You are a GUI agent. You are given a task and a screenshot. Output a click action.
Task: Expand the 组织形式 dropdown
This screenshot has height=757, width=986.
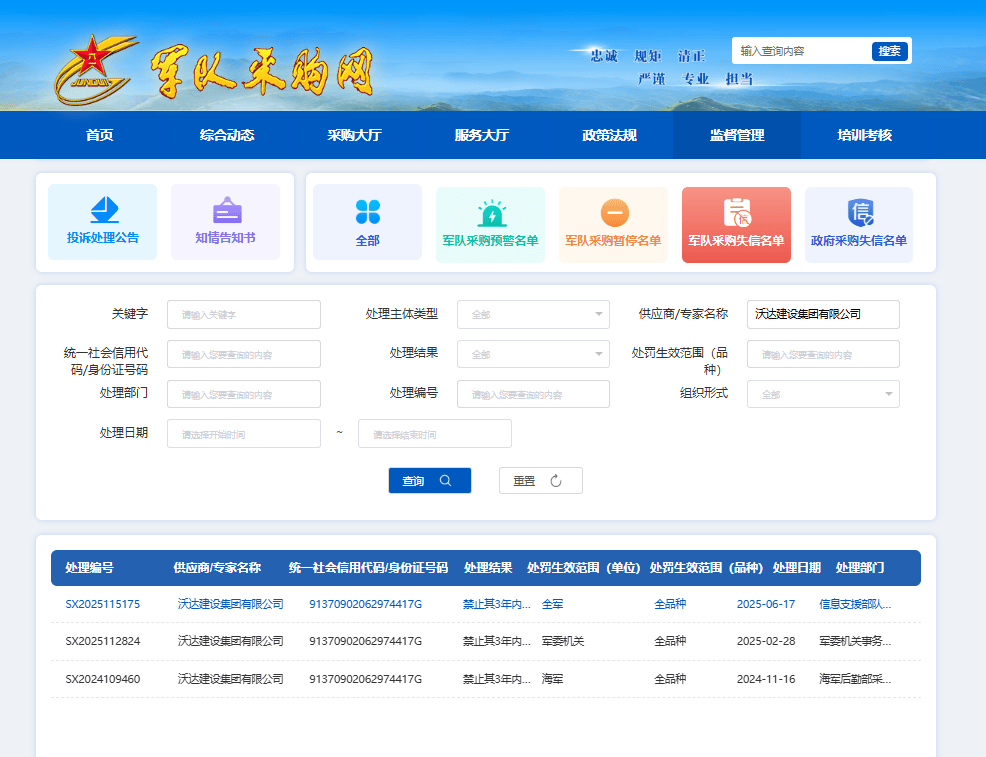823,394
